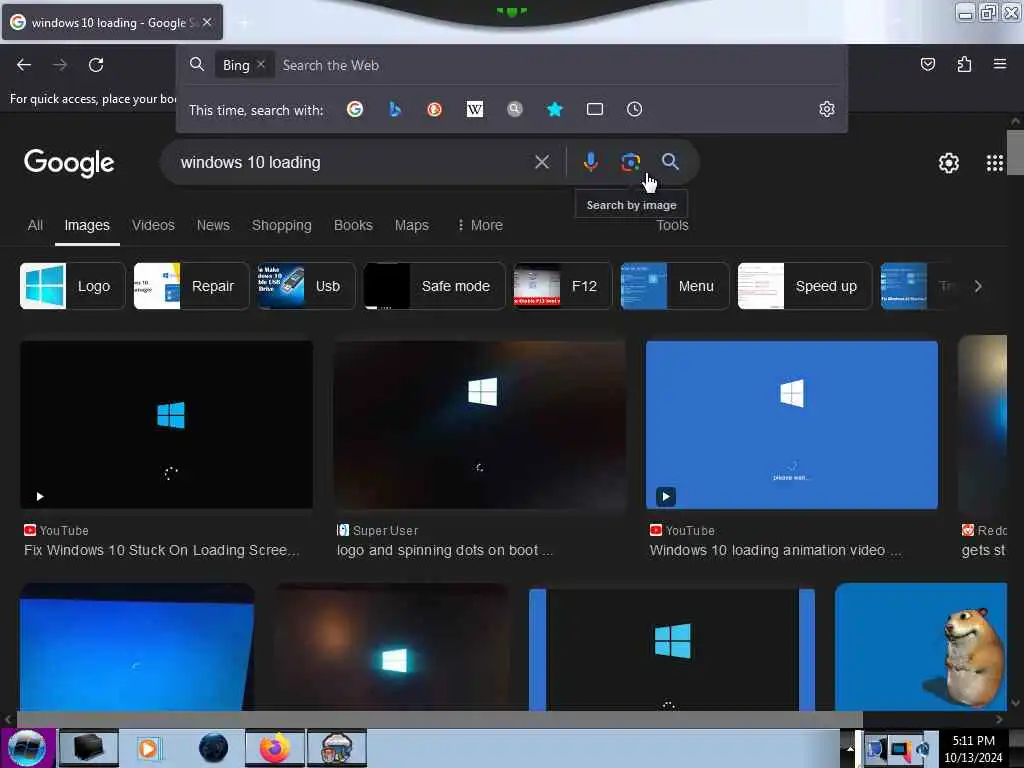Switch to the Shopping tab
The height and width of the screenshot is (768, 1024).
(281, 225)
